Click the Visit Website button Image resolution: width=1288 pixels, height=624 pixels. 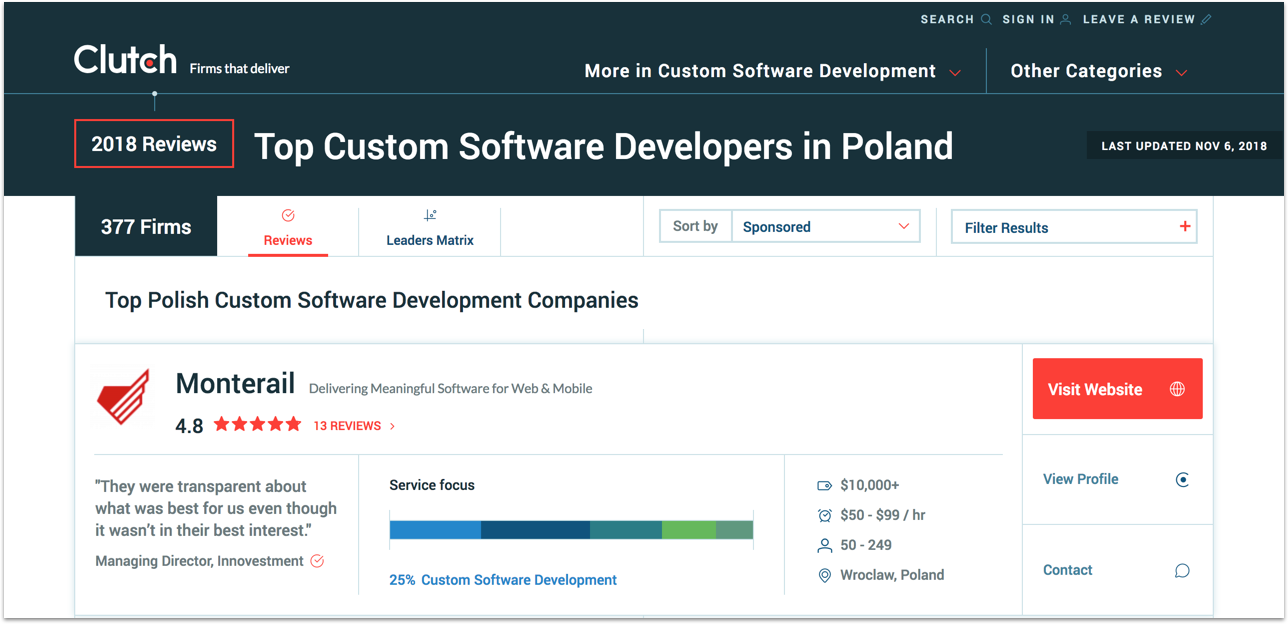1118,389
